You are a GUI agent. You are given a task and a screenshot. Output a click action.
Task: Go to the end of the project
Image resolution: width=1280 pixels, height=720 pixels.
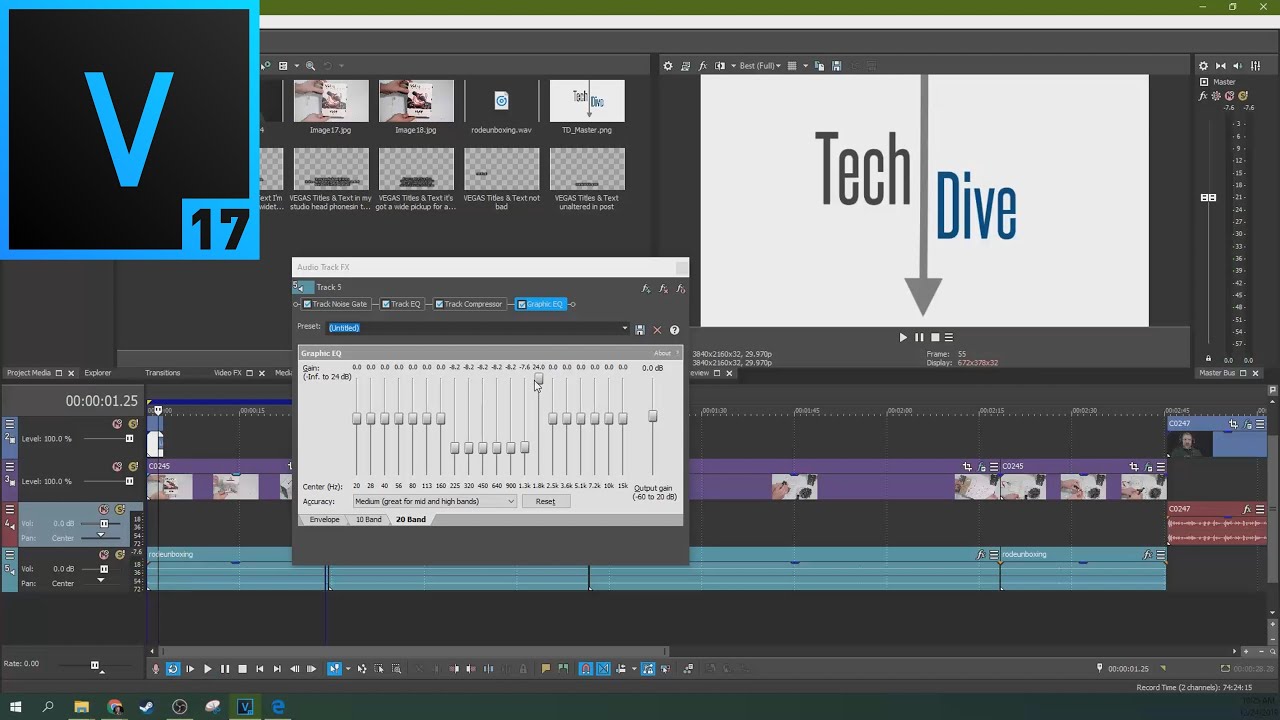276,669
